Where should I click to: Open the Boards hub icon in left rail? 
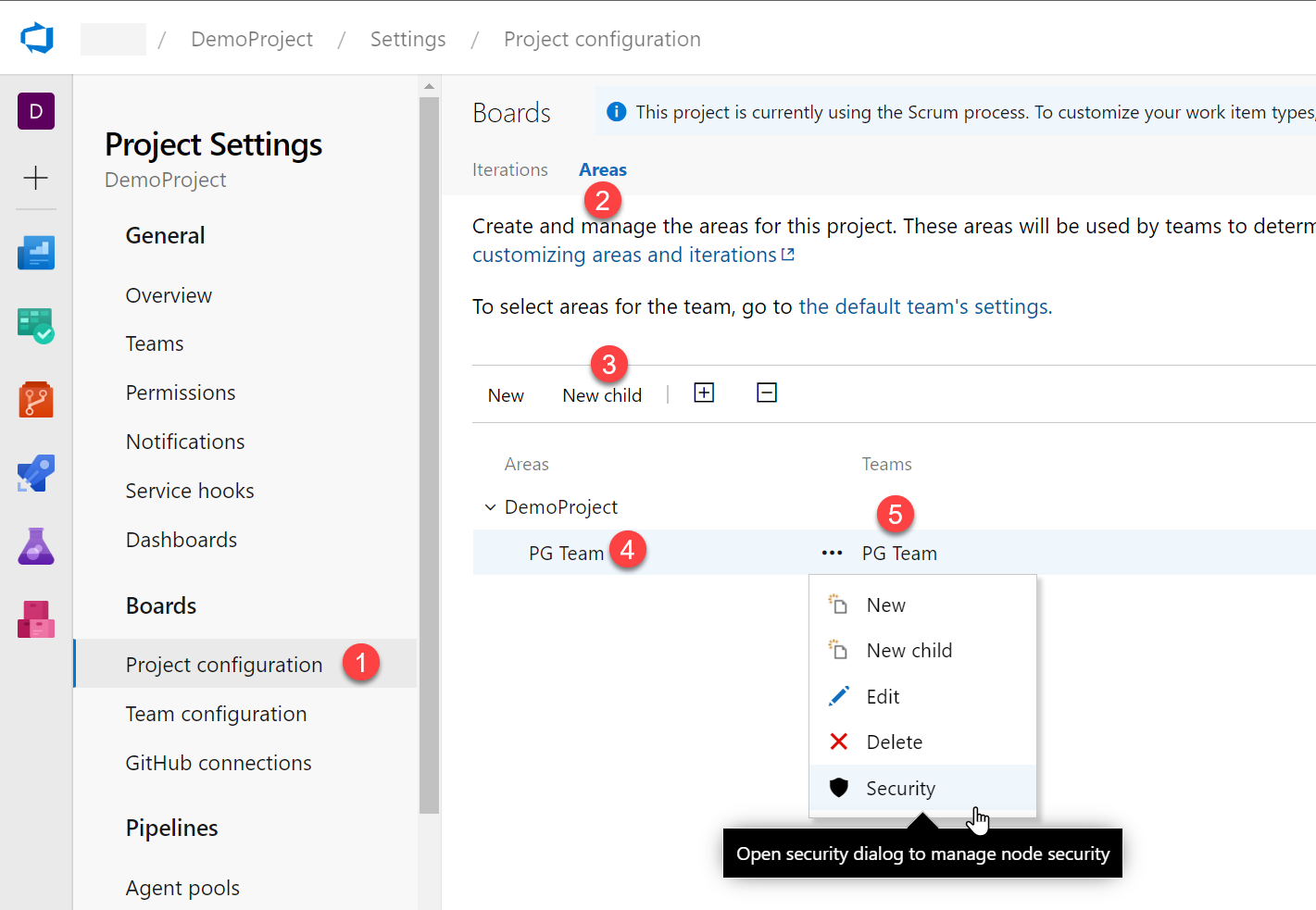coord(36,326)
